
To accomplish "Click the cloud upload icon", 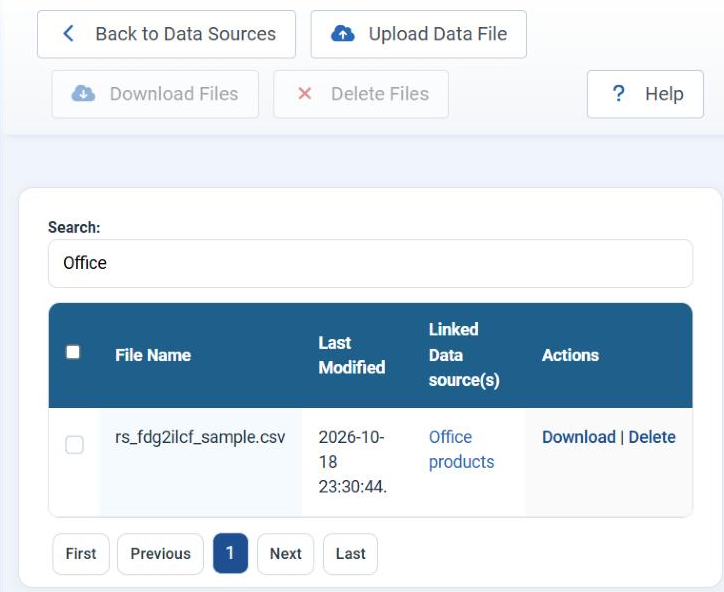I will (343, 34).
